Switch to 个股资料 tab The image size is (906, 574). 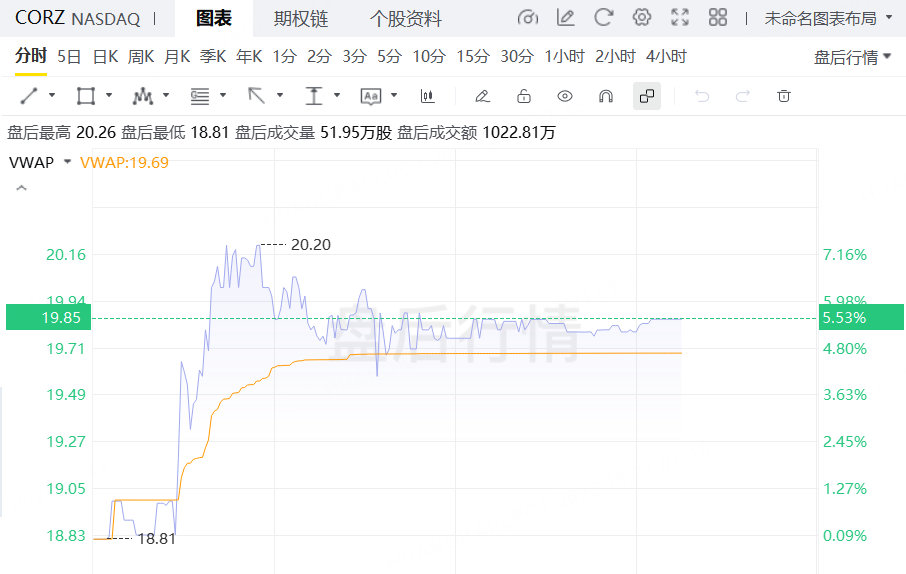coord(406,18)
